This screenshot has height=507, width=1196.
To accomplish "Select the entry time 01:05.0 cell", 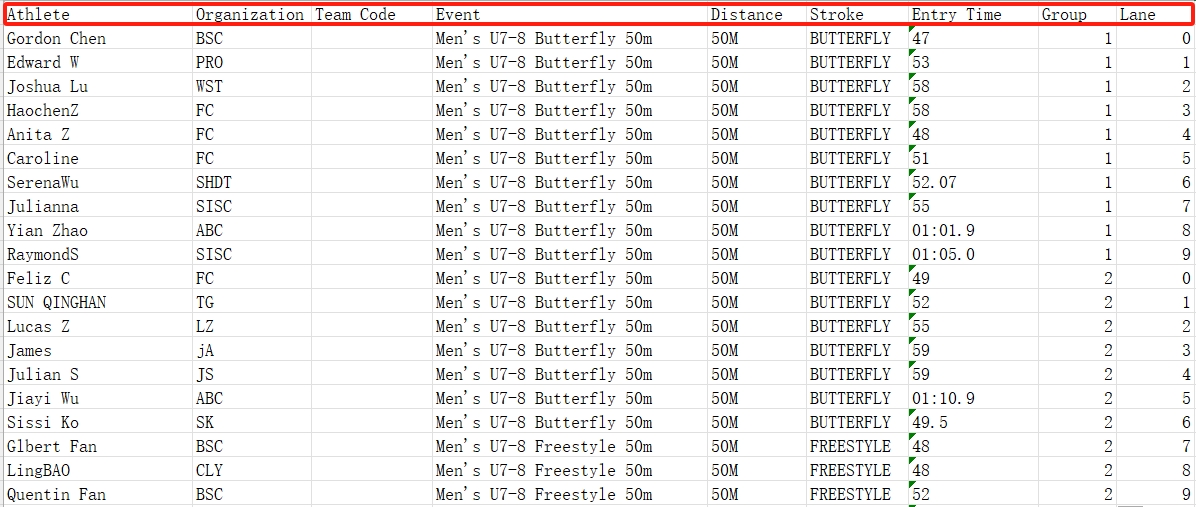I will click(972, 255).
